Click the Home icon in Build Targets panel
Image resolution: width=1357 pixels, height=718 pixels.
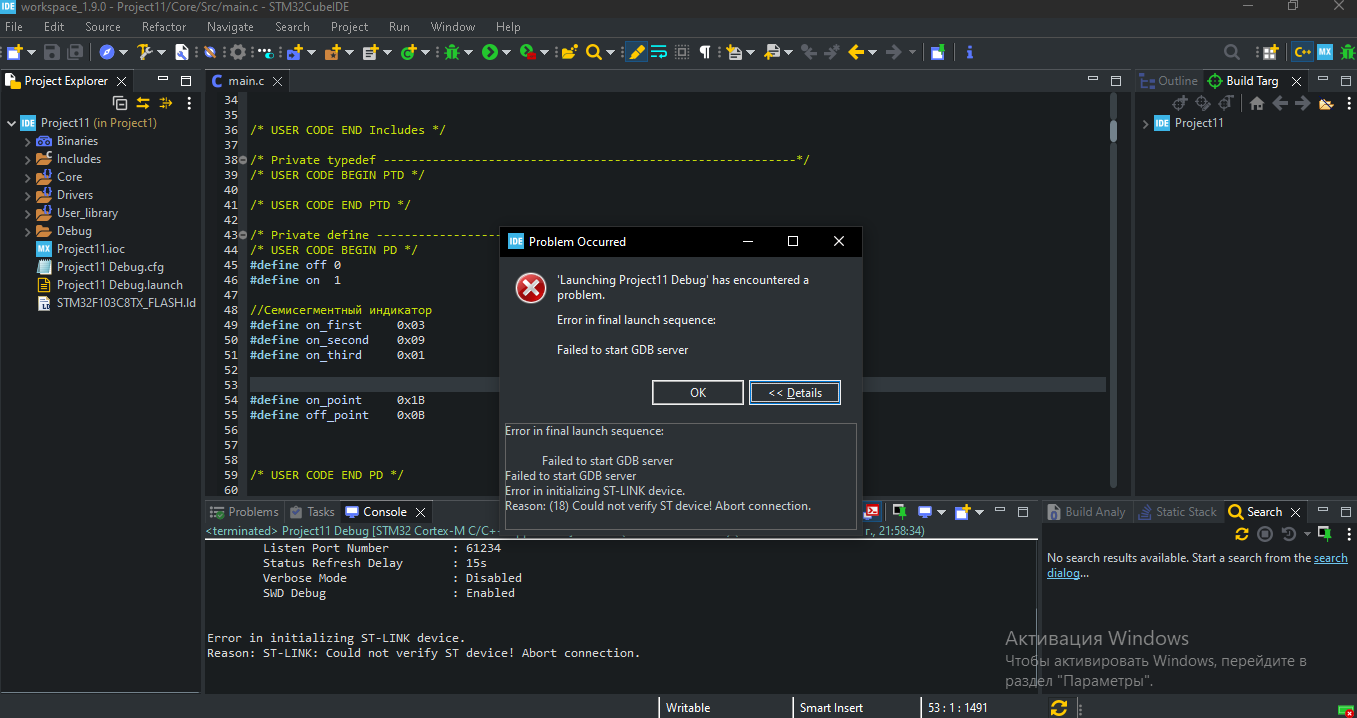pyautogui.click(x=1257, y=103)
